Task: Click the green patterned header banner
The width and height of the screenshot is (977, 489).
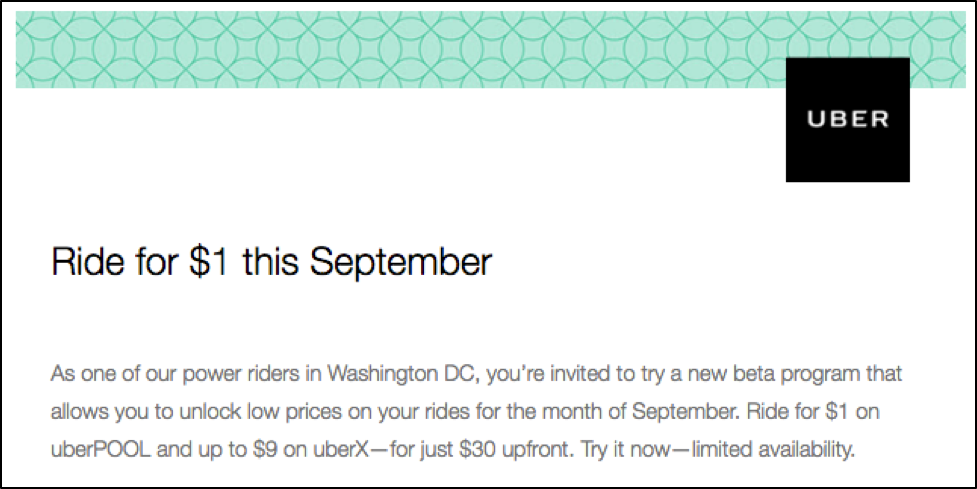Action: click(400, 52)
